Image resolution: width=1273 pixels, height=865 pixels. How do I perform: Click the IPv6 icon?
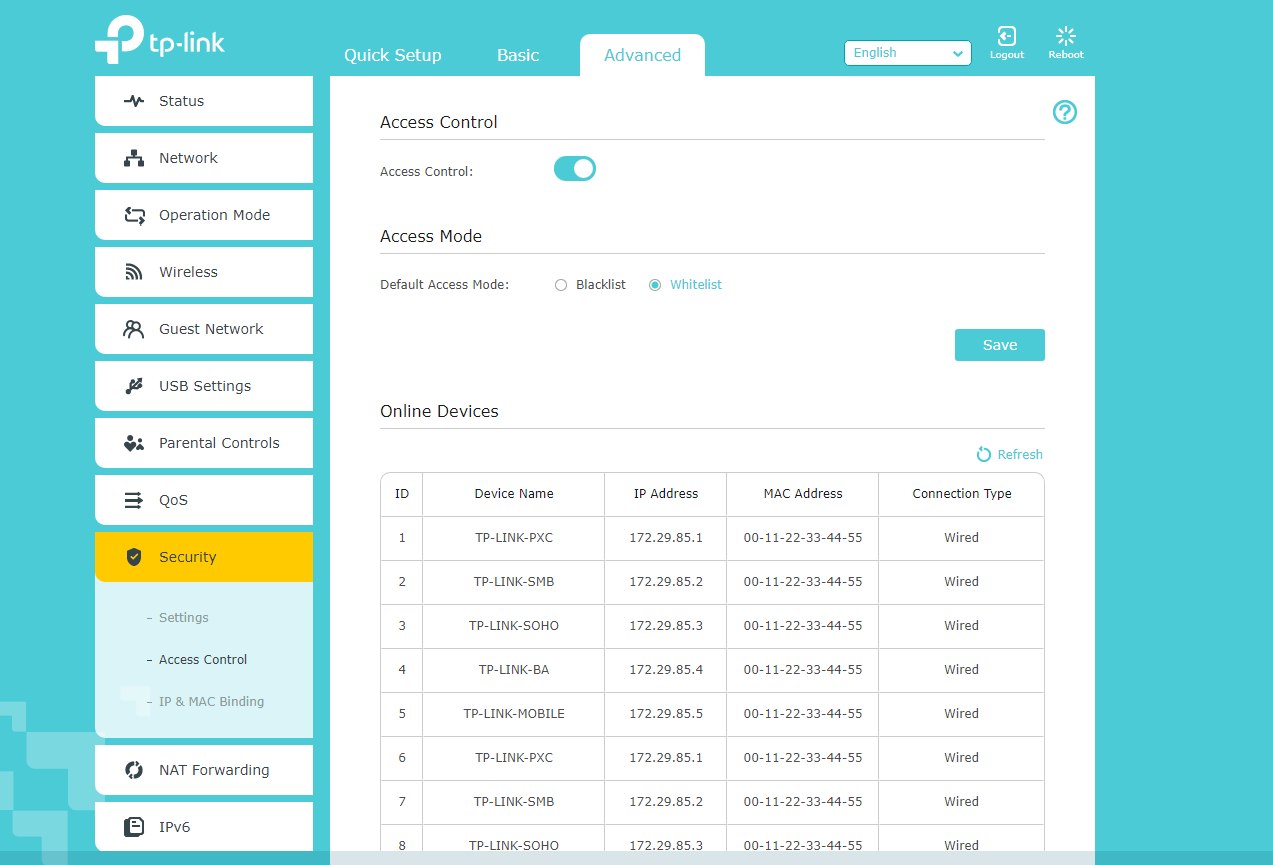[134, 827]
